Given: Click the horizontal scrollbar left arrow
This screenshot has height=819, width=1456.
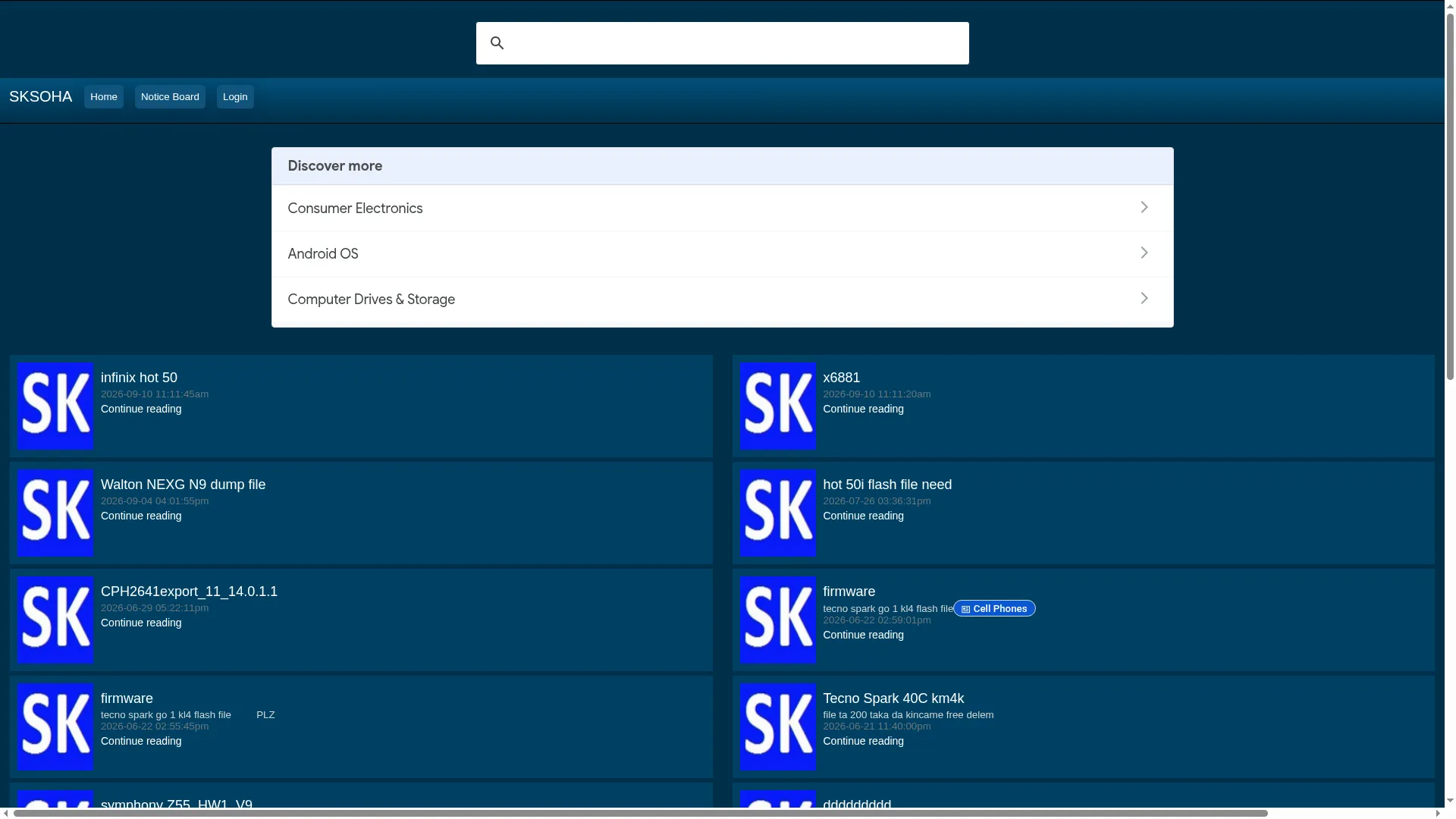Looking at the screenshot, I should point(6,814).
